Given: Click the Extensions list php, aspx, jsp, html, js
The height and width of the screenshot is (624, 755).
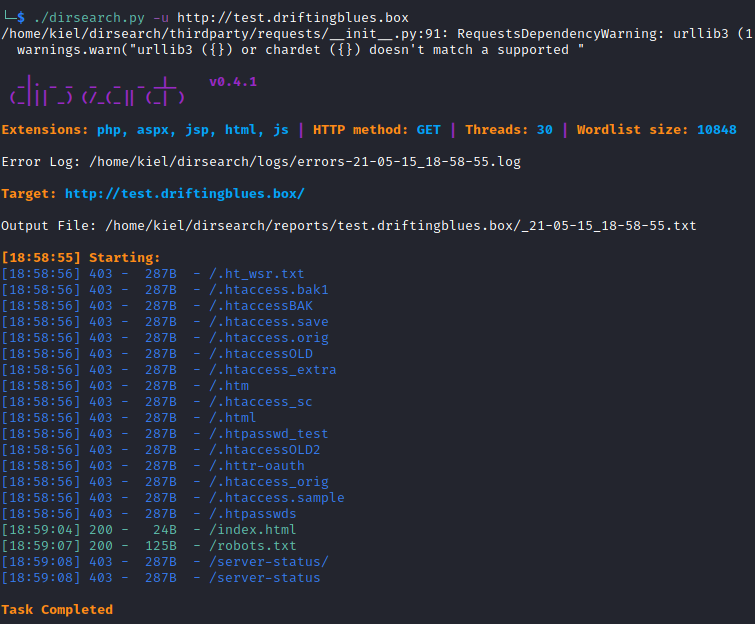Looking at the screenshot, I should pyautogui.click(x=193, y=130).
